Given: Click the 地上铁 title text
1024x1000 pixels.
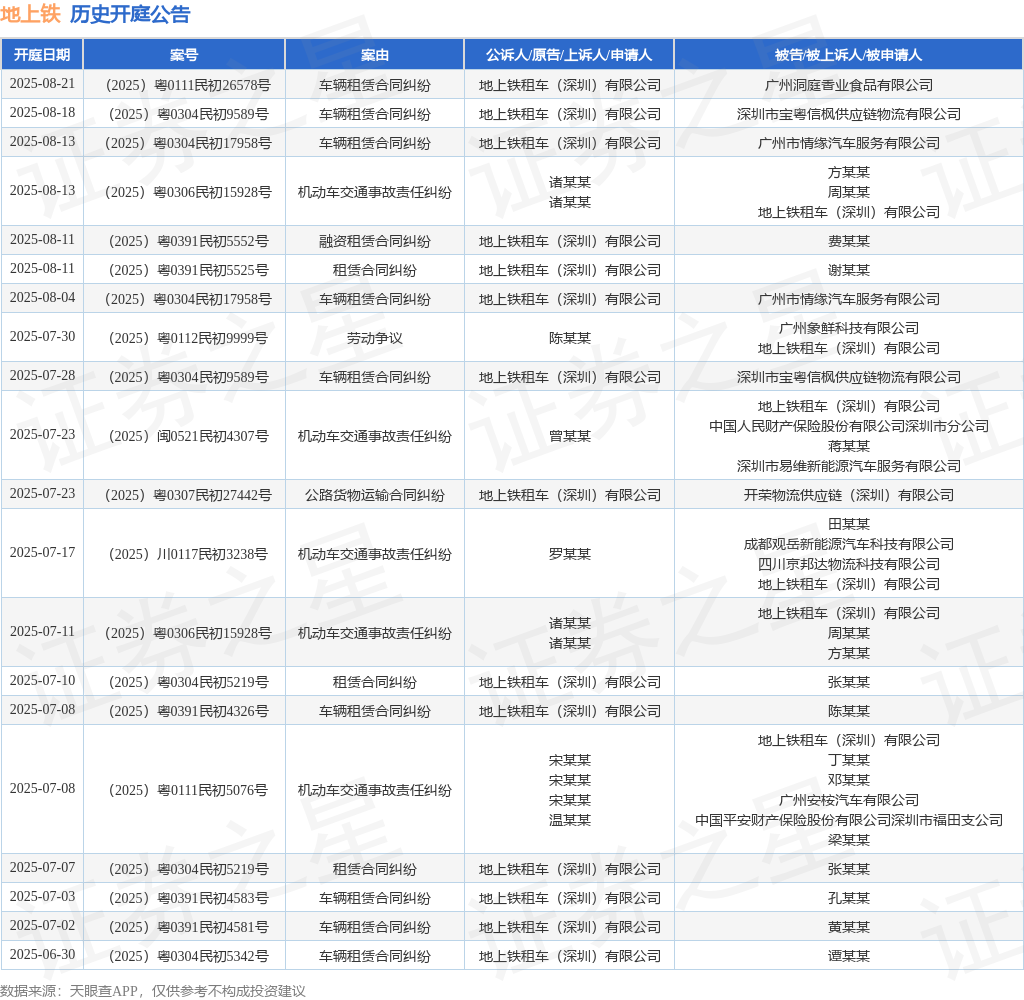Looking at the screenshot, I should pyautogui.click(x=31, y=14).
